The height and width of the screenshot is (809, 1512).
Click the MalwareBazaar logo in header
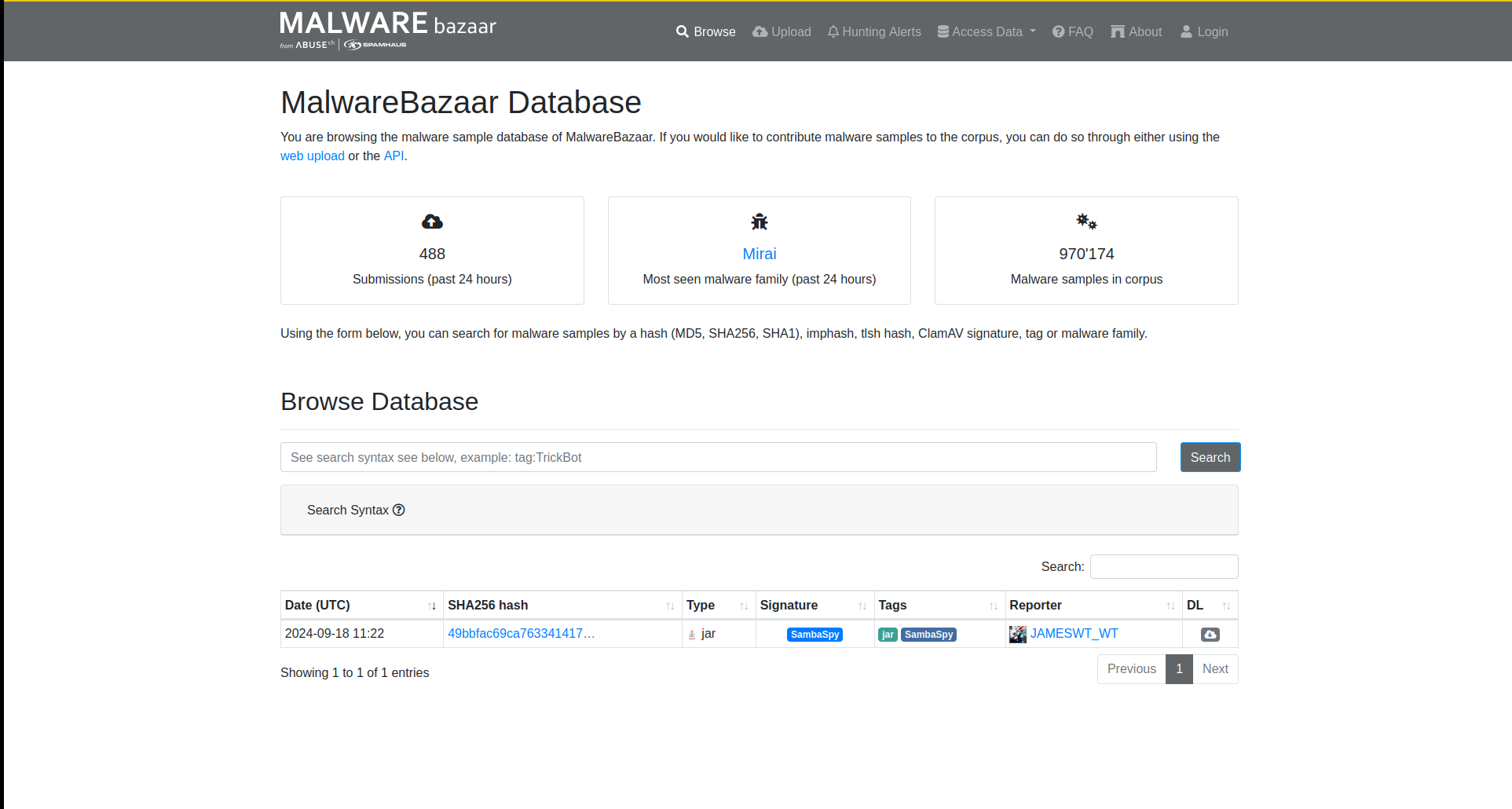coord(387,31)
